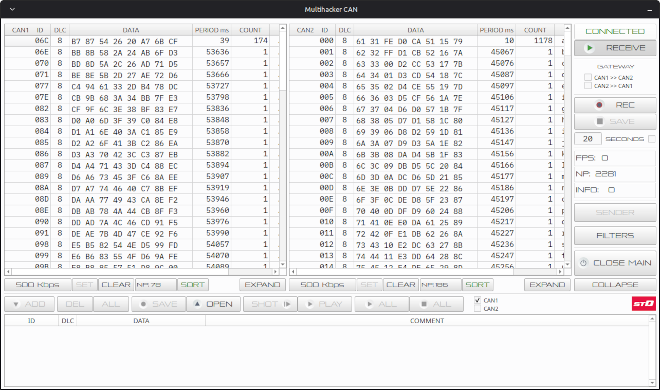Uncheck the CAN1 sender checkbox
660x390 pixels.
click(x=478, y=300)
